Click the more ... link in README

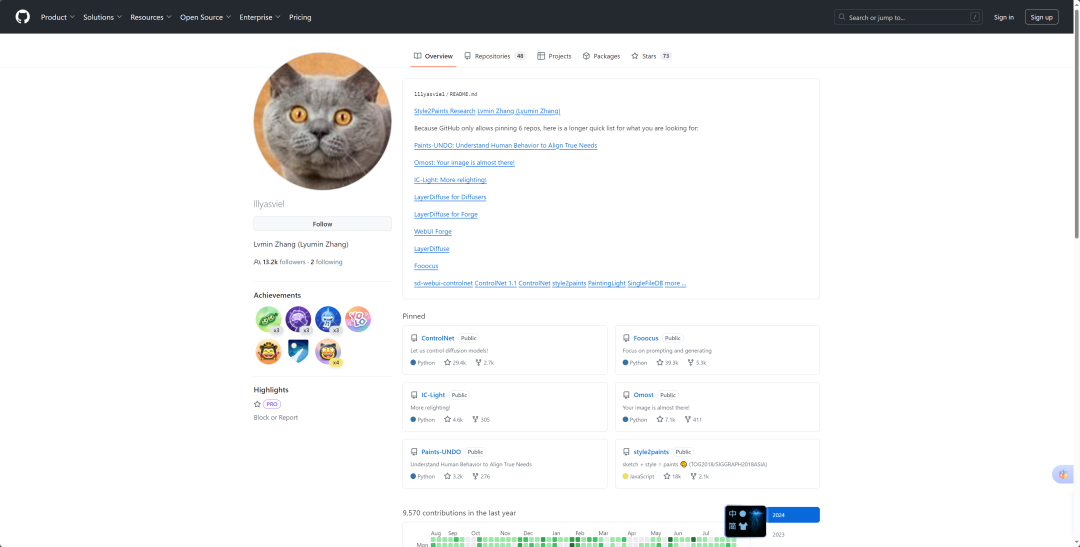[x=675, y=283]
